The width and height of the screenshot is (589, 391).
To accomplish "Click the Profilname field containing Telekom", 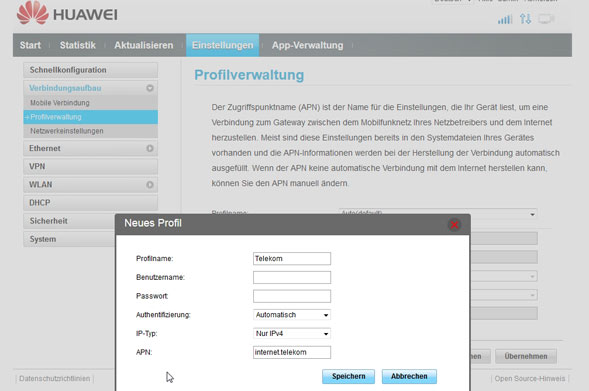I will click(292, 258).
